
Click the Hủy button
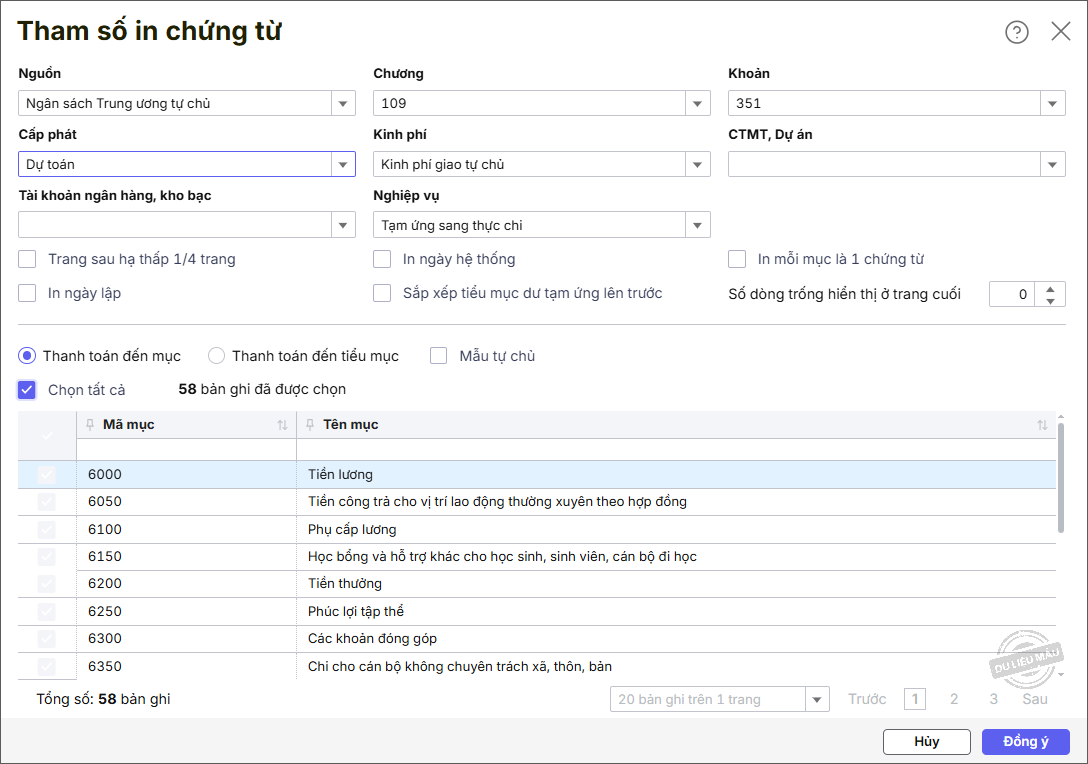[926, 742]
